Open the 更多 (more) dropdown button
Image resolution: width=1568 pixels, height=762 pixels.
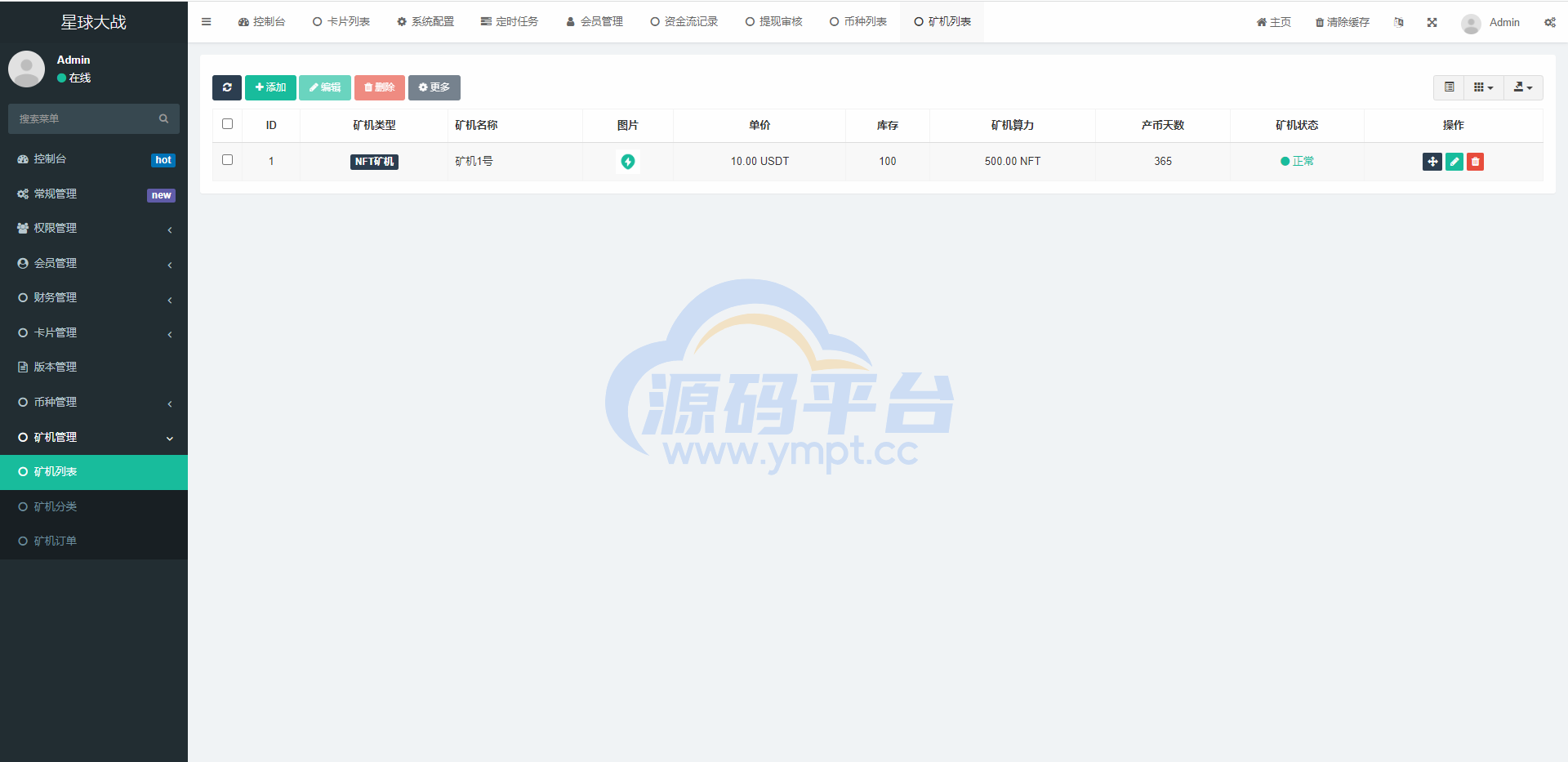click(x=434, y=87)
